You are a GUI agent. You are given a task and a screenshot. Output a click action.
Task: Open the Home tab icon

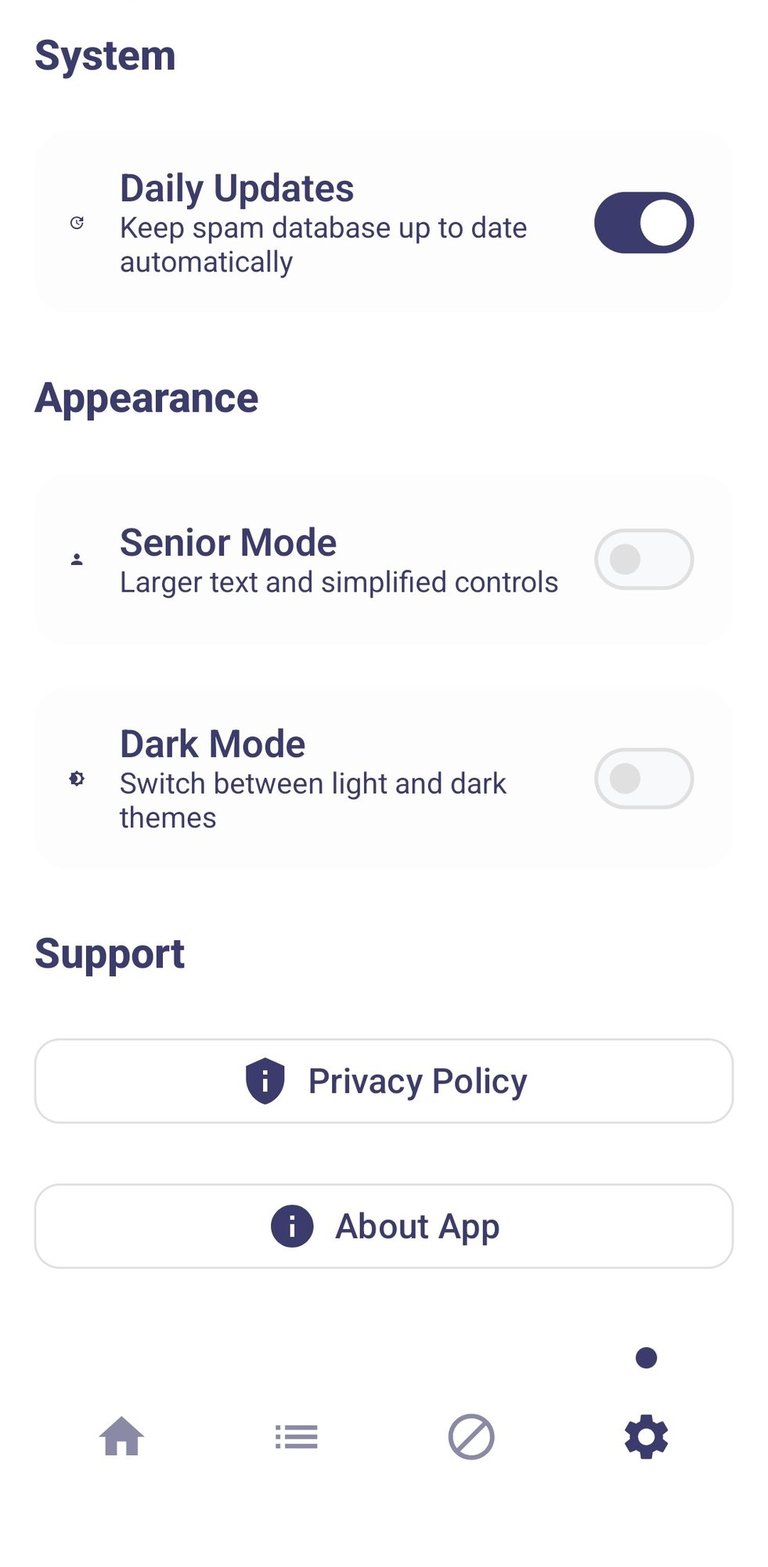point(122,1437)
